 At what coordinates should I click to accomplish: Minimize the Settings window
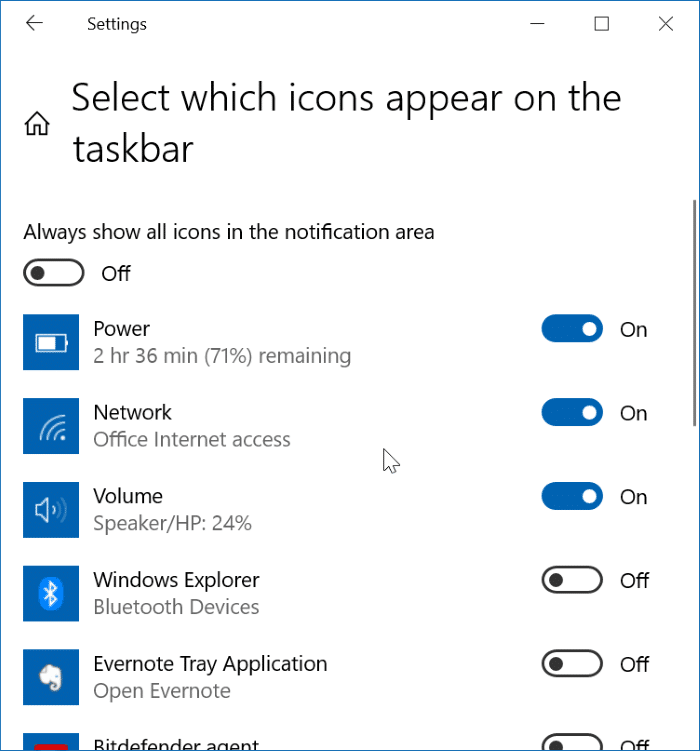[x=537, y=23]
